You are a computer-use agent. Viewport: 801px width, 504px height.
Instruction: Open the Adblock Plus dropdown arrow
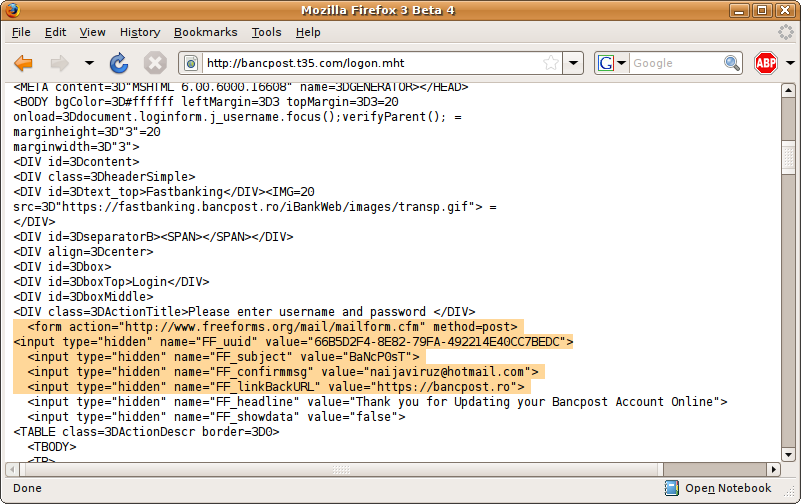click(790, 63)
